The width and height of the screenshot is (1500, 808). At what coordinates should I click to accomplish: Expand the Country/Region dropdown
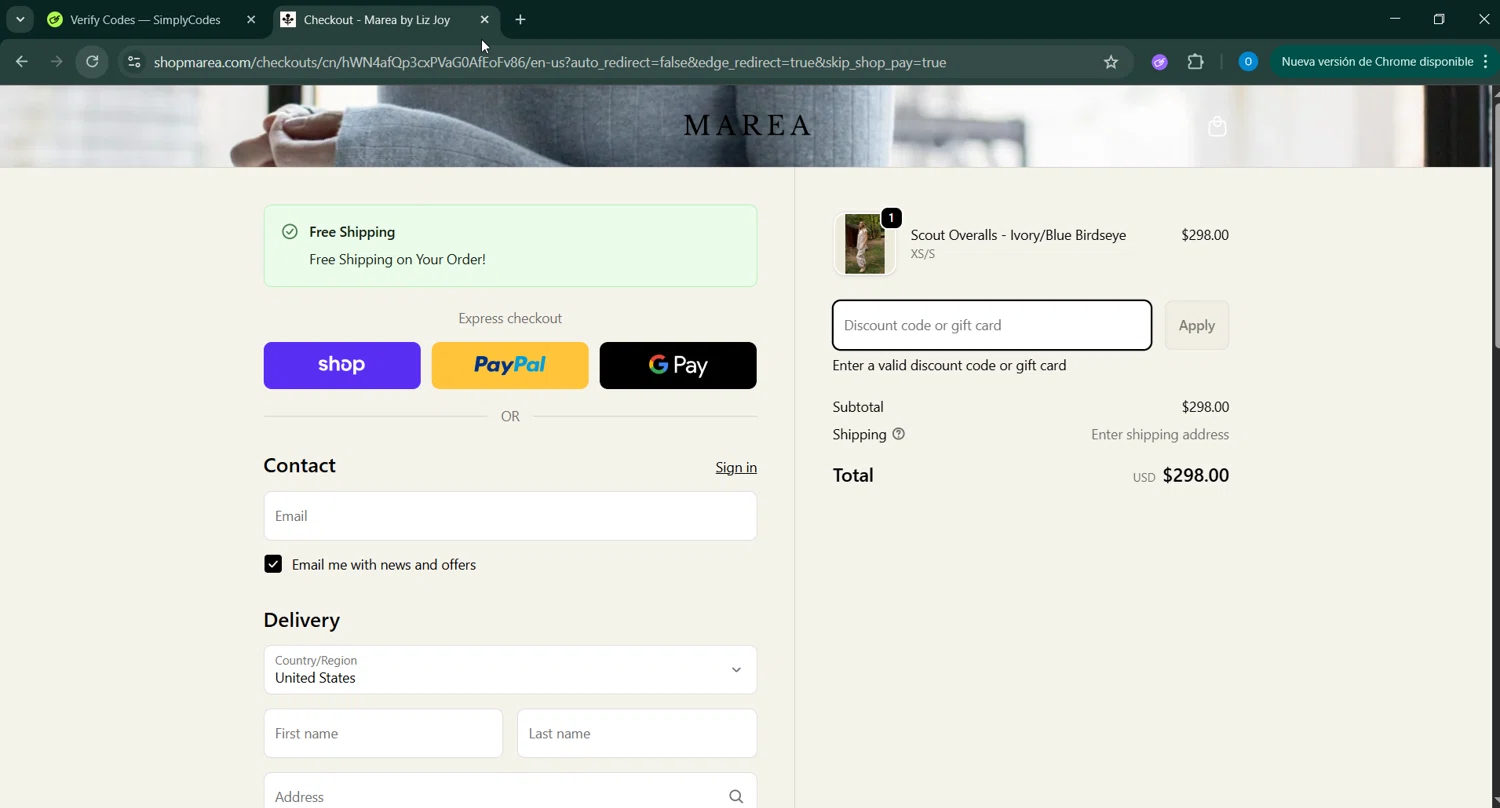pyautogui.click(x=510, y=670)
